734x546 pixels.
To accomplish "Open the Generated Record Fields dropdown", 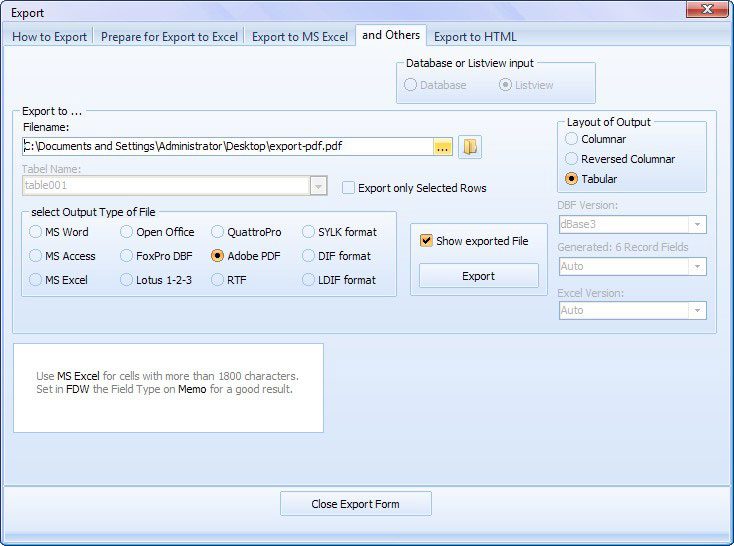I will pos(697,266).
